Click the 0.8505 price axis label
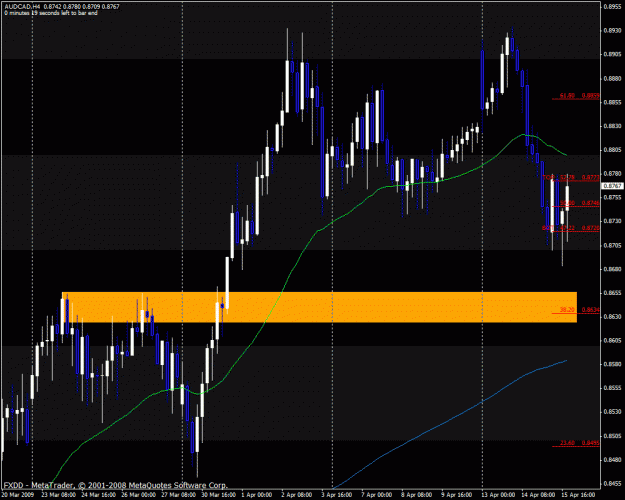625x500 pixels. point(612,436)
